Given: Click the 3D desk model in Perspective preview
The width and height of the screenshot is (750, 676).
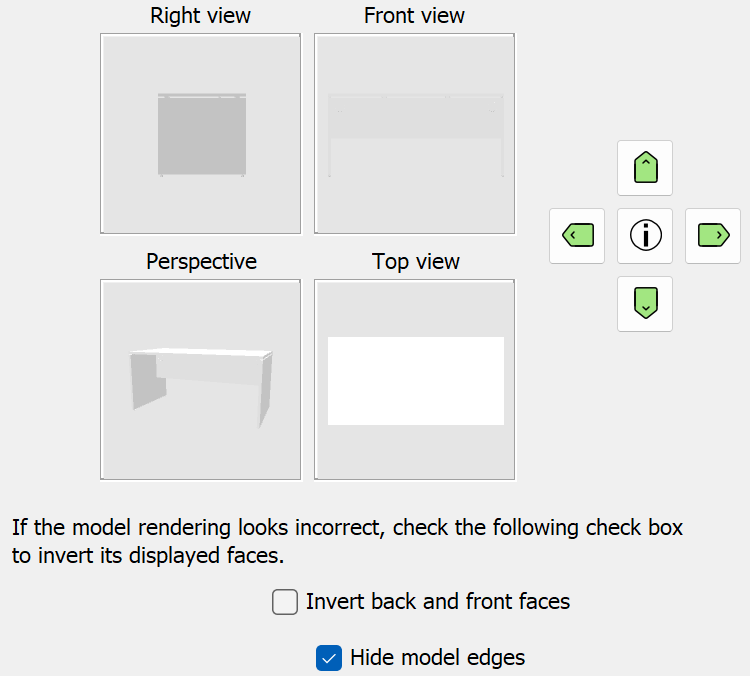Looking at the screenshot, I should pos(200,373).
